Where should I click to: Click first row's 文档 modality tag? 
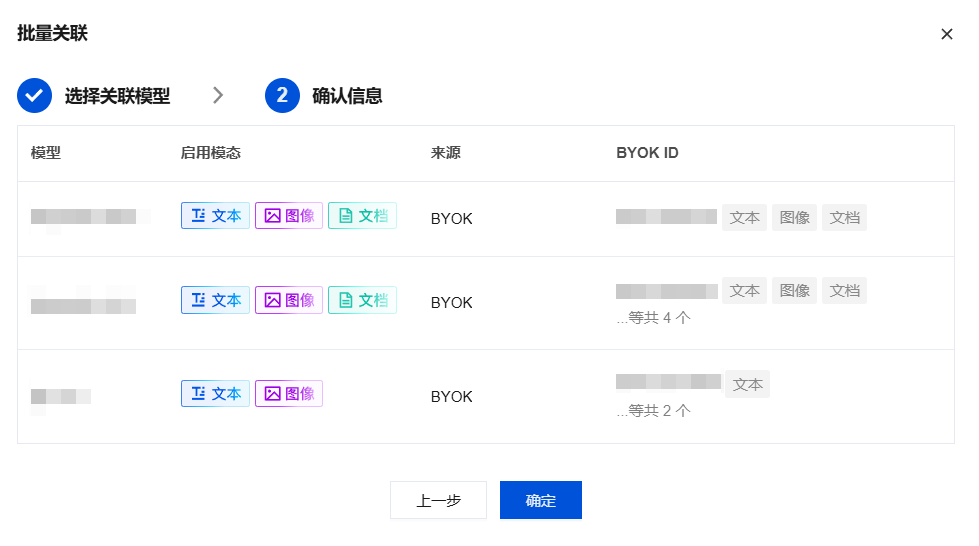click(x=362, y=216)
